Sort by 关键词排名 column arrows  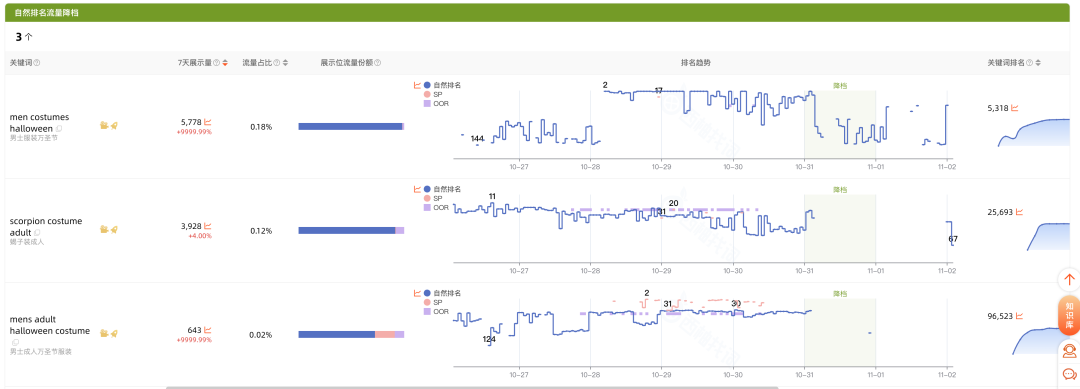pyautogui.click(x=1038, y=63)
